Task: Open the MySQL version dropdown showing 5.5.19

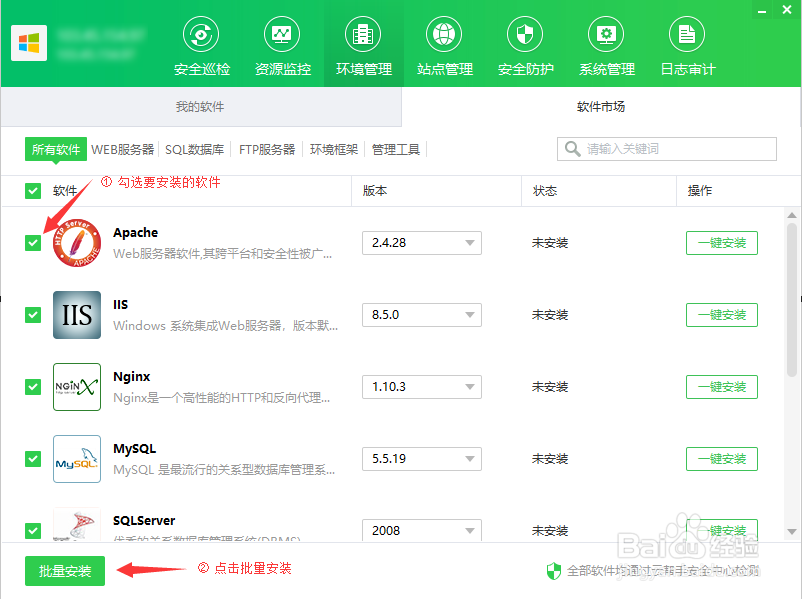Action: tap(421, 458)
